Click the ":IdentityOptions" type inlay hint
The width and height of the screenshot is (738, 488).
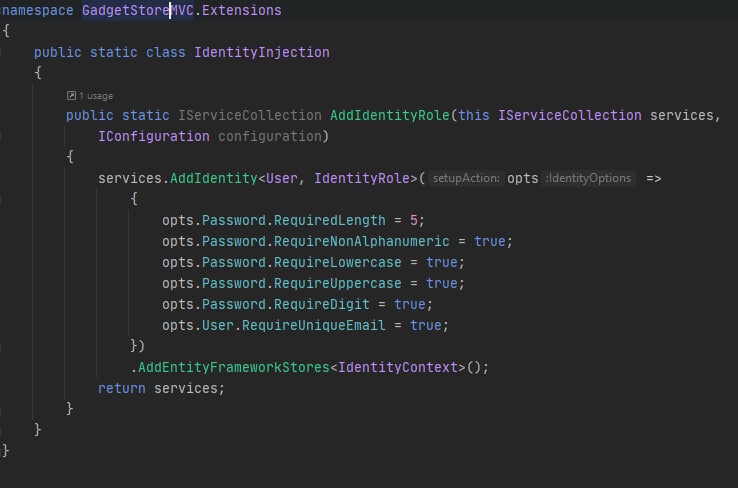[x=588, y=178]
